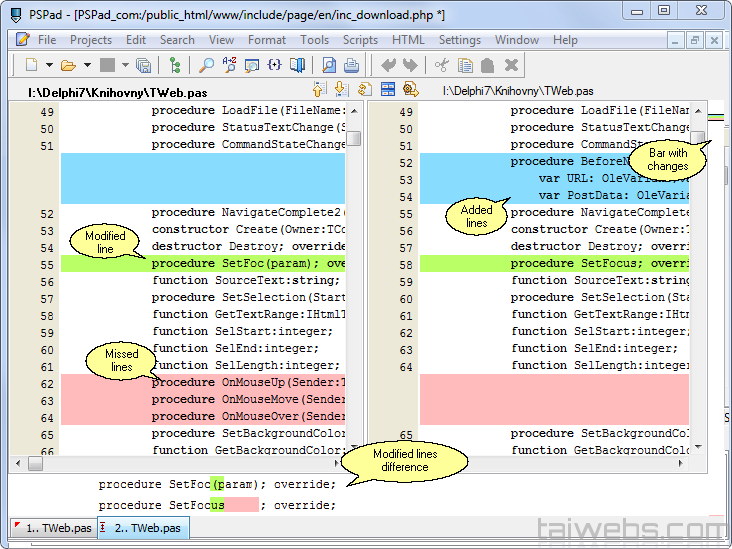Expand the New file dropdown arrow
The width and height of the screenshot is (732, 549).
coord(48,66)
